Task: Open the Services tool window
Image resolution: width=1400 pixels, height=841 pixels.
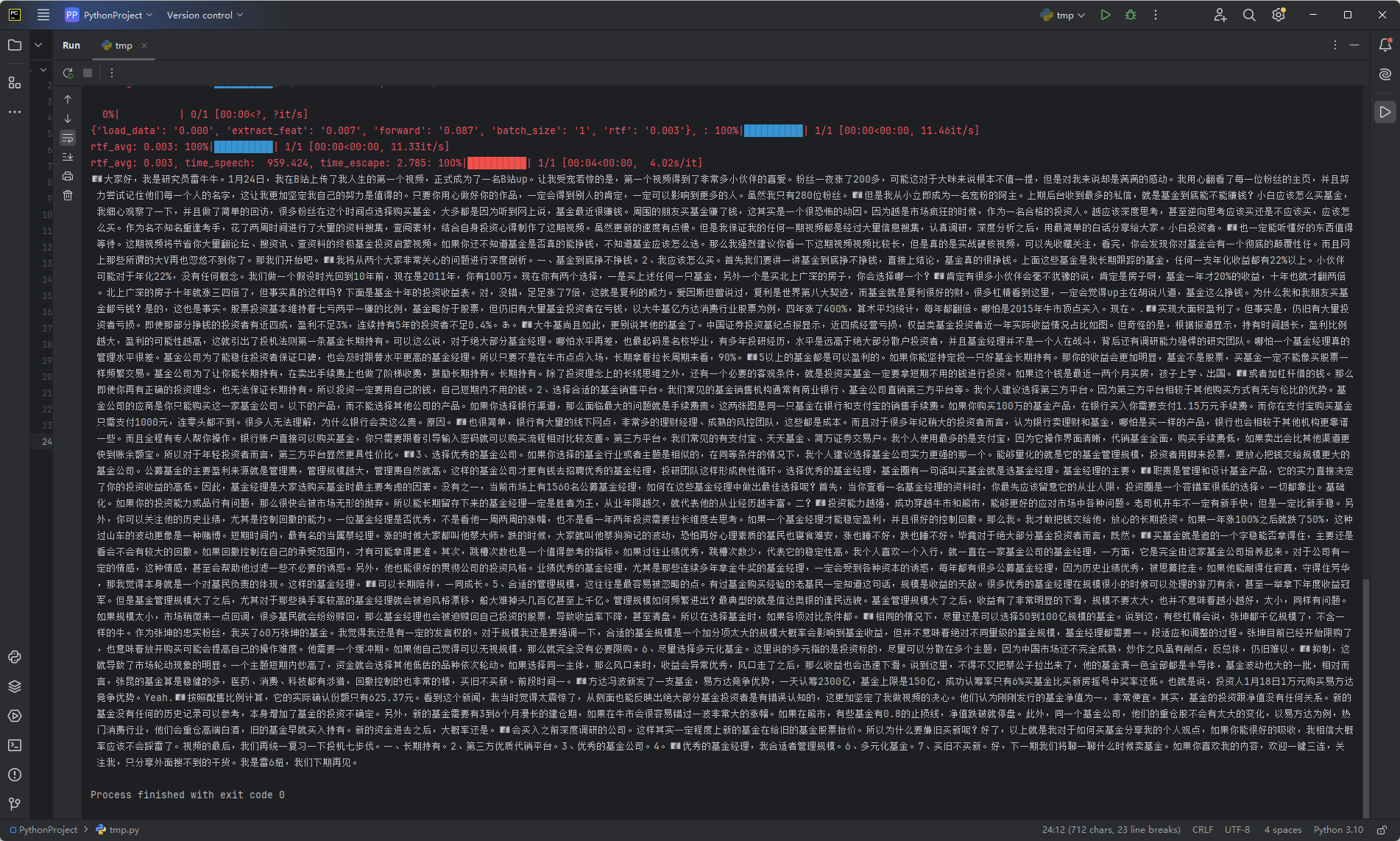Action: pos(15,716)
